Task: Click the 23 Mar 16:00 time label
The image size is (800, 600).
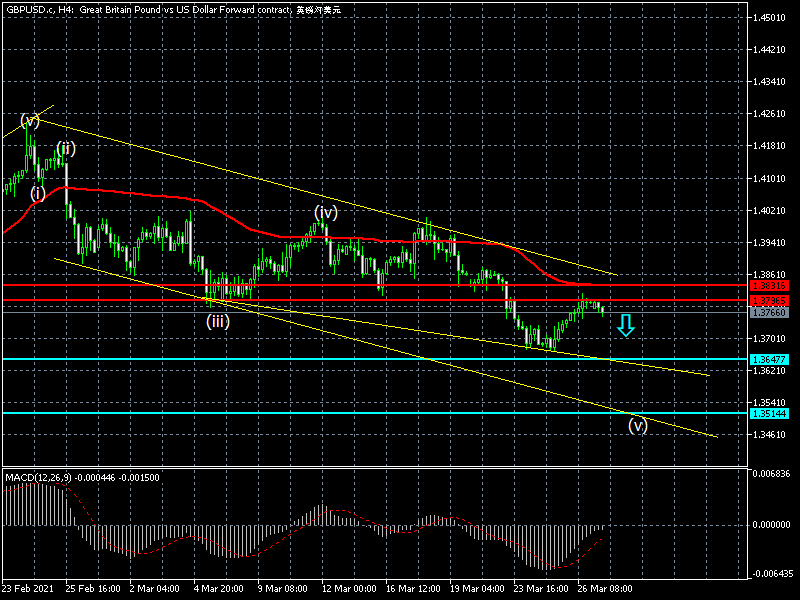Action: click(x=541, y=589)
